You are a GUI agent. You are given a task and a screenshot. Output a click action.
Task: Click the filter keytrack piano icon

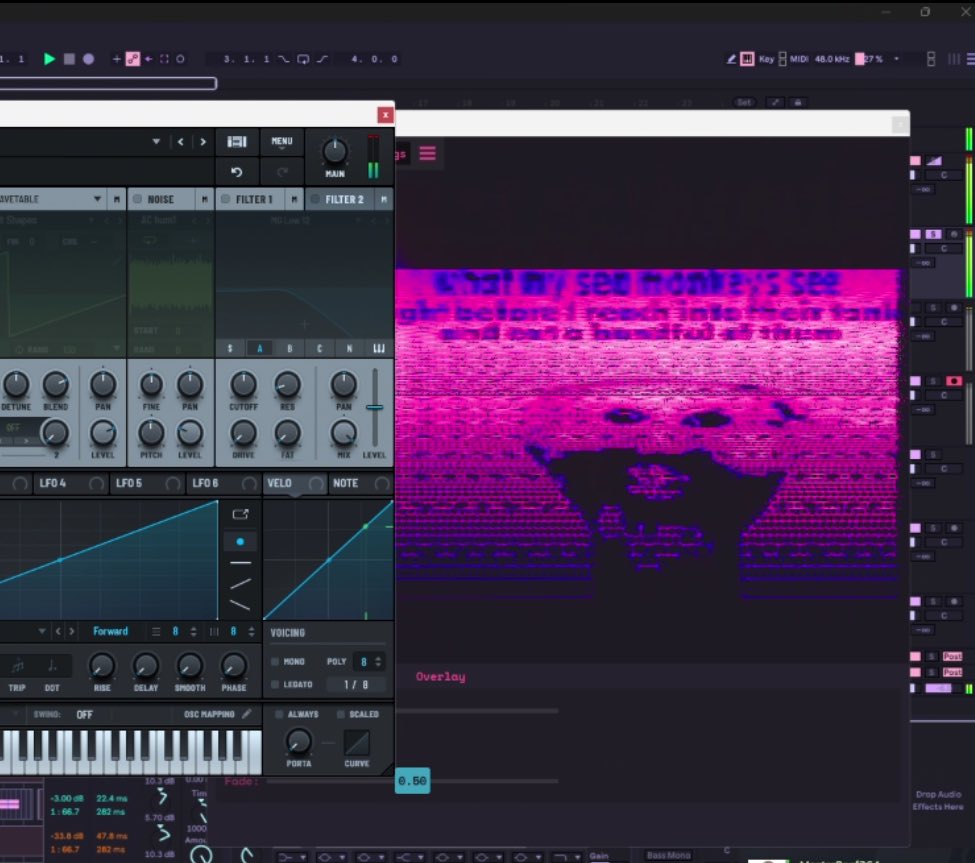[x=379, y=348]
